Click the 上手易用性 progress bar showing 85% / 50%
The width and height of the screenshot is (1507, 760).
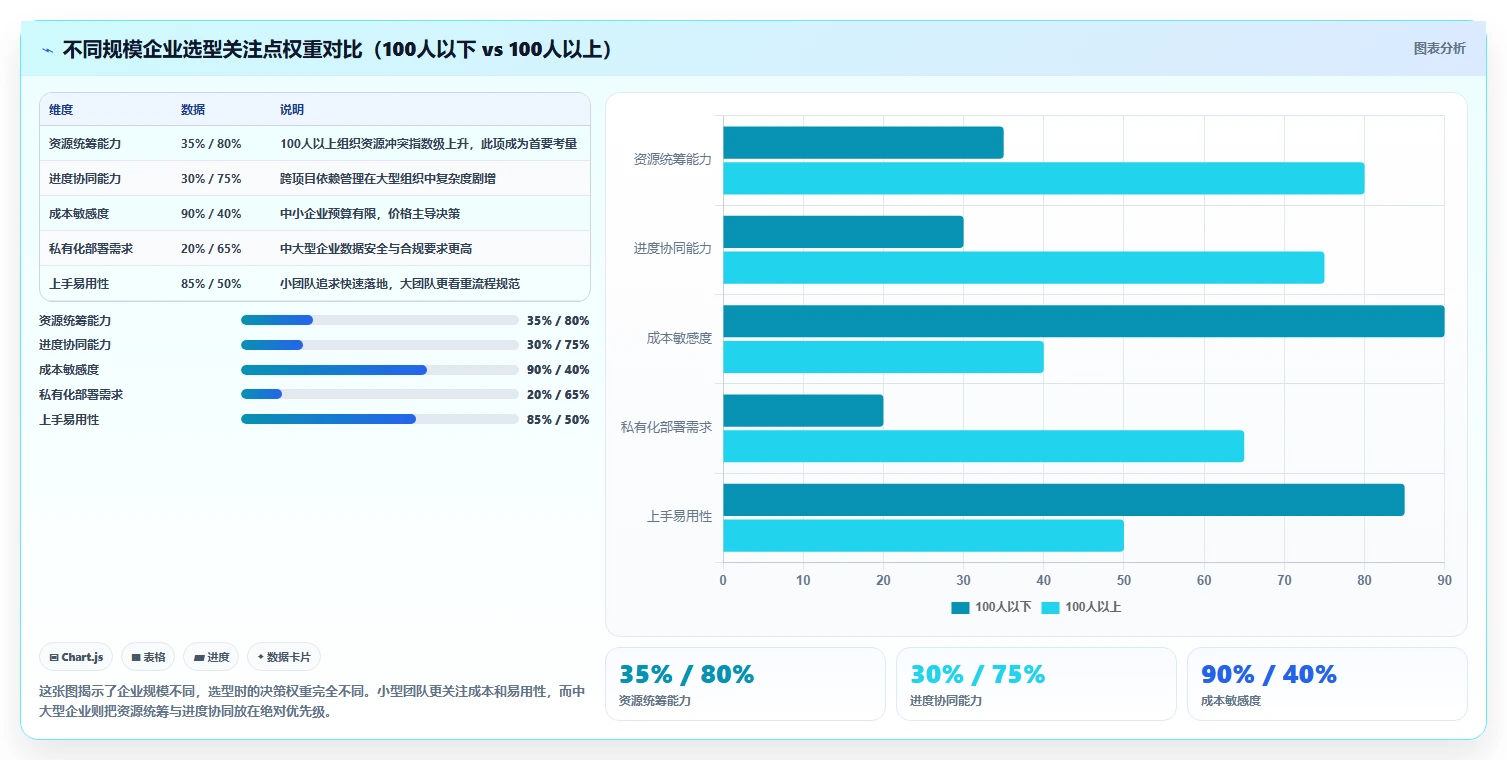point(380,419)
